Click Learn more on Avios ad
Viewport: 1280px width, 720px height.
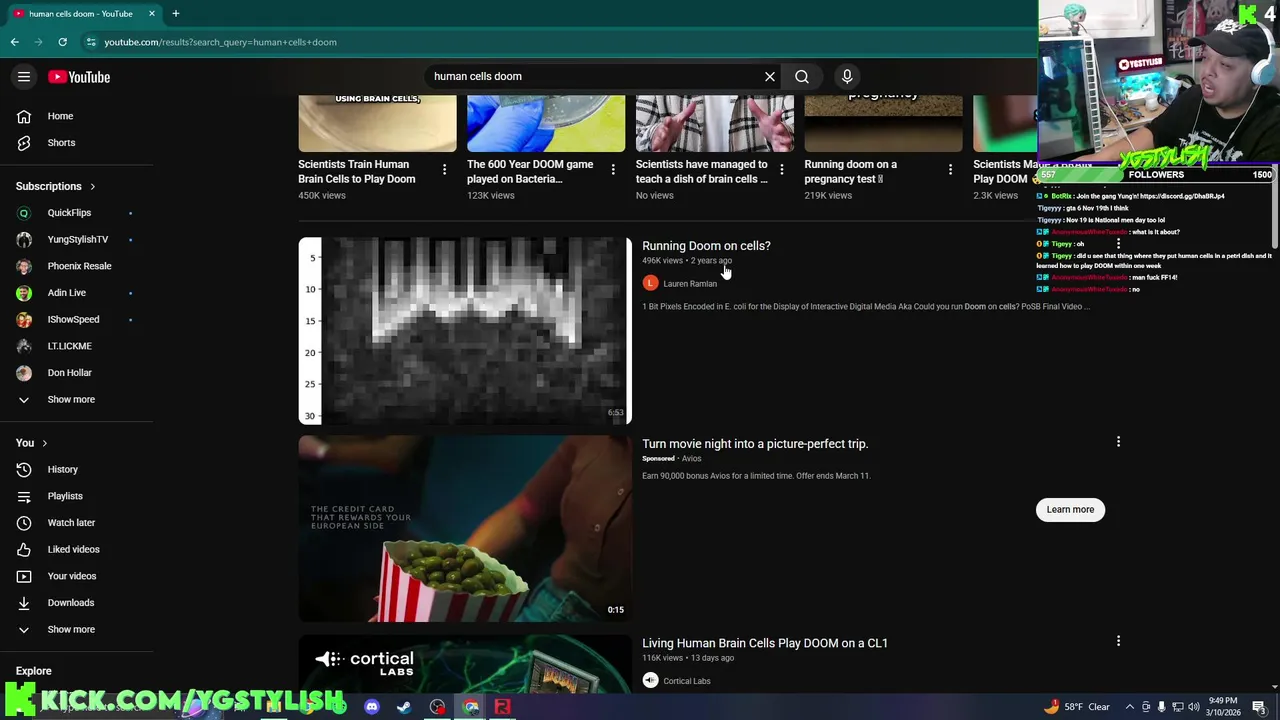coord(1070,509)
